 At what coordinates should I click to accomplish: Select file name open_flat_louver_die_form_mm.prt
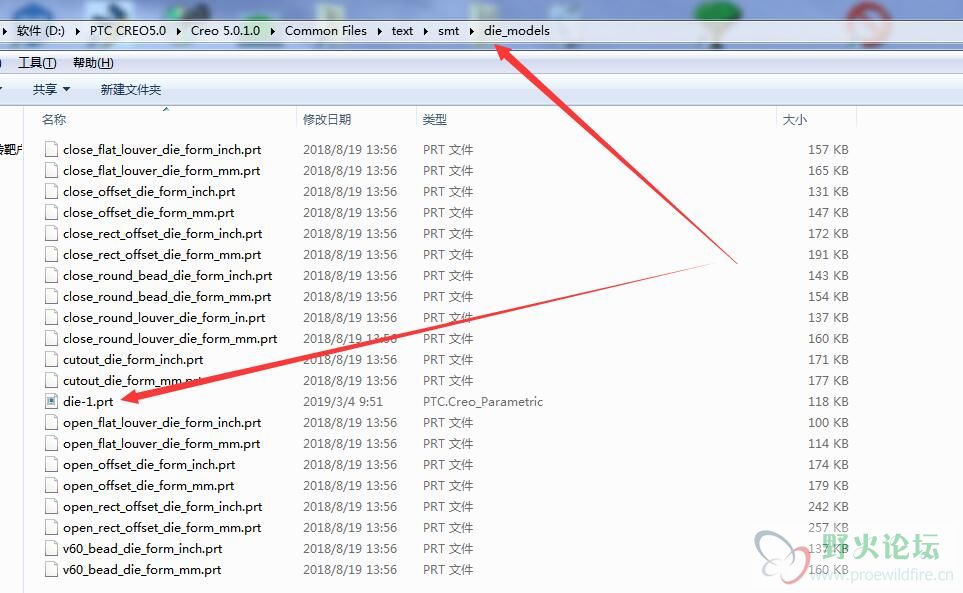pos(162,443)
